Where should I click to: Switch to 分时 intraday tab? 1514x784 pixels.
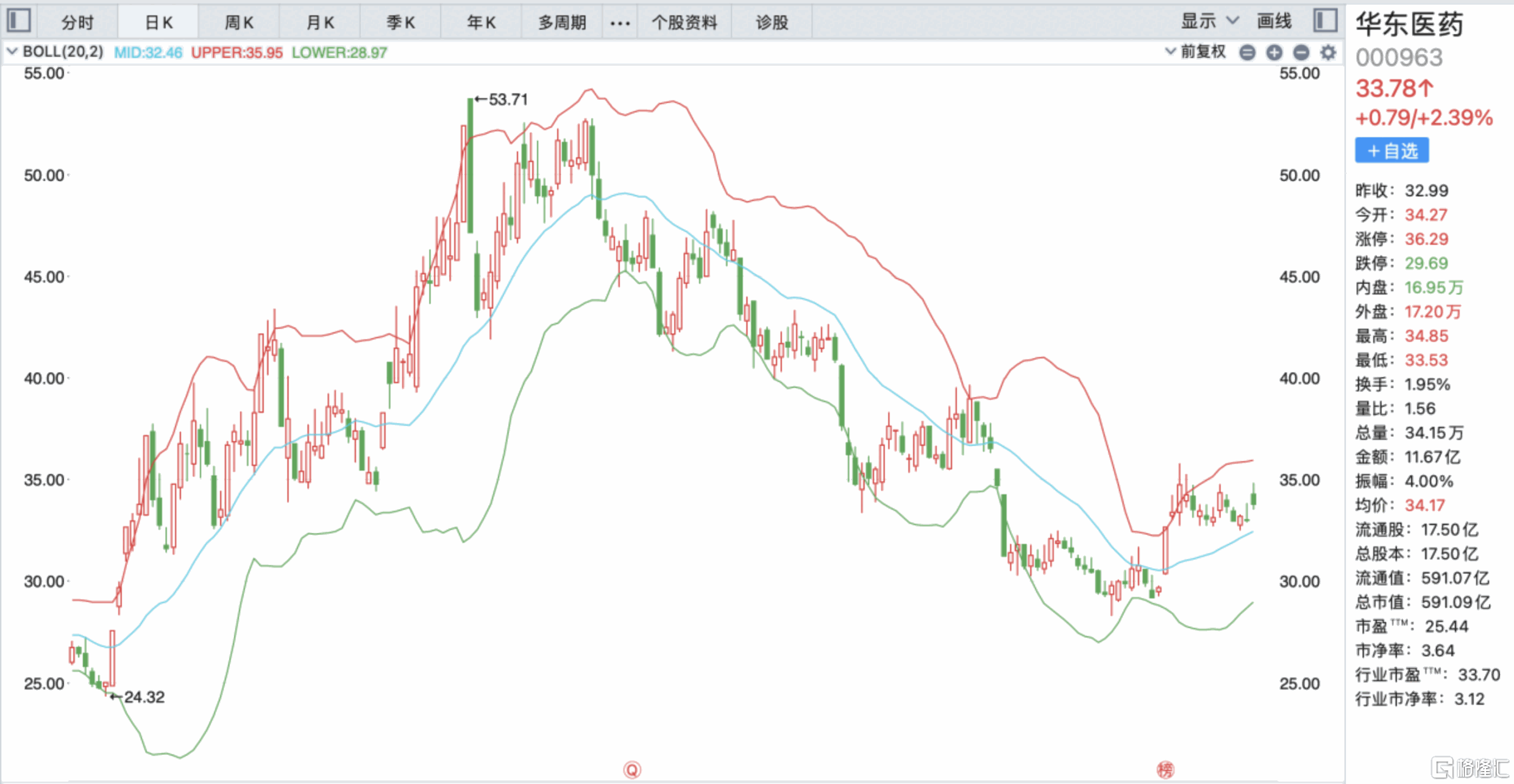(77, 23)
